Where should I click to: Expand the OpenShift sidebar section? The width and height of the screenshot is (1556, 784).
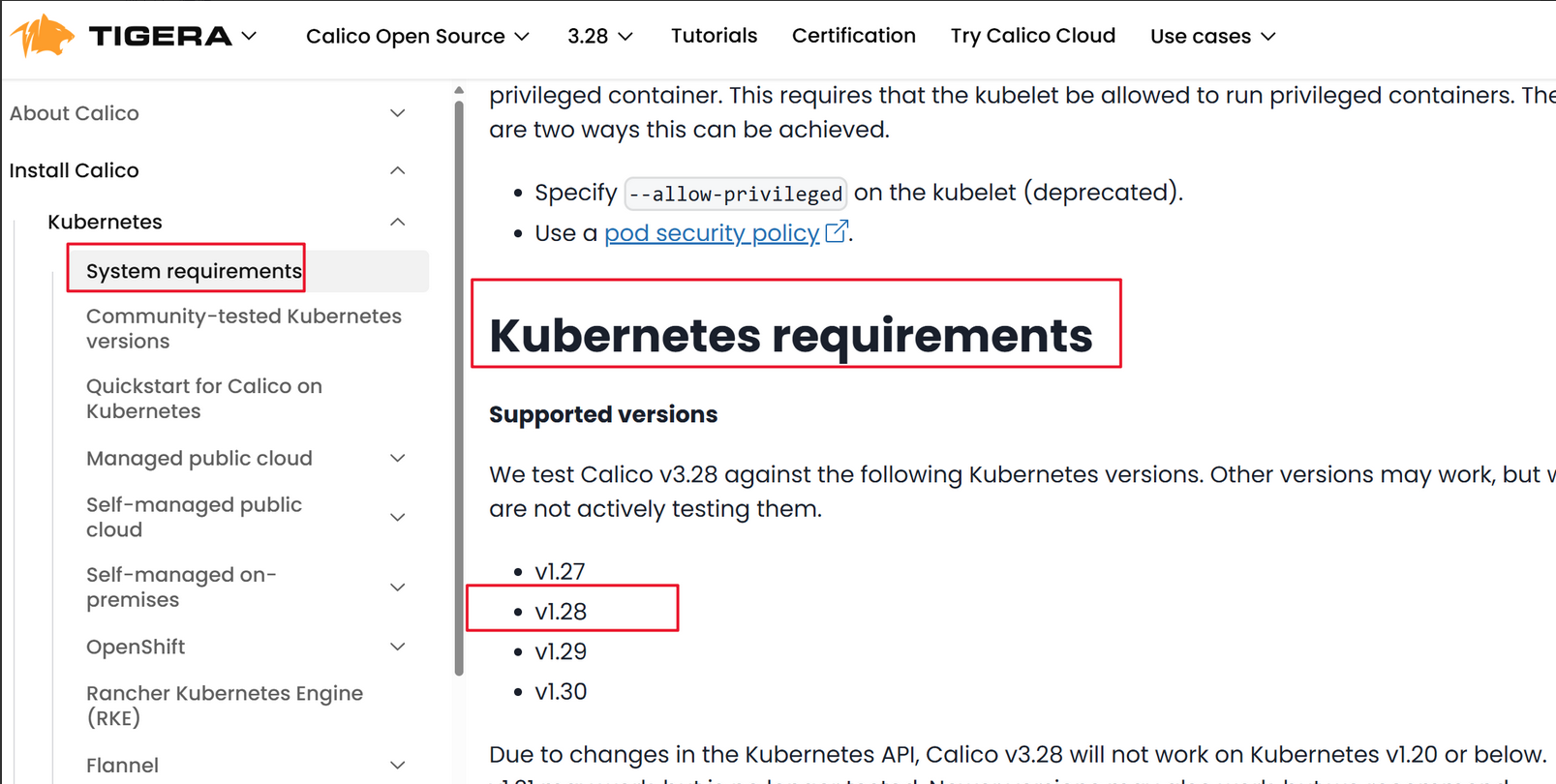[397, 647]
